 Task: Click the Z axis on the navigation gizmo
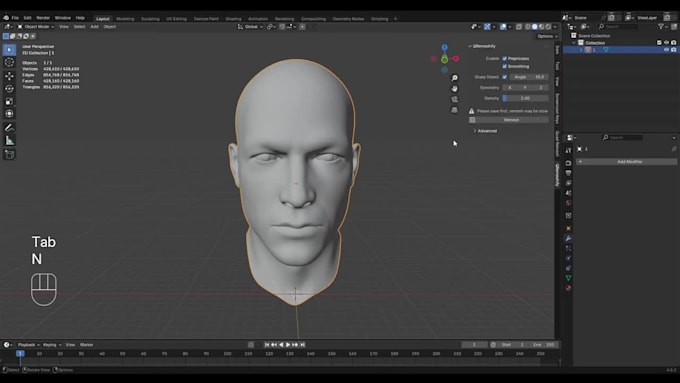click(x=445, y=47)
